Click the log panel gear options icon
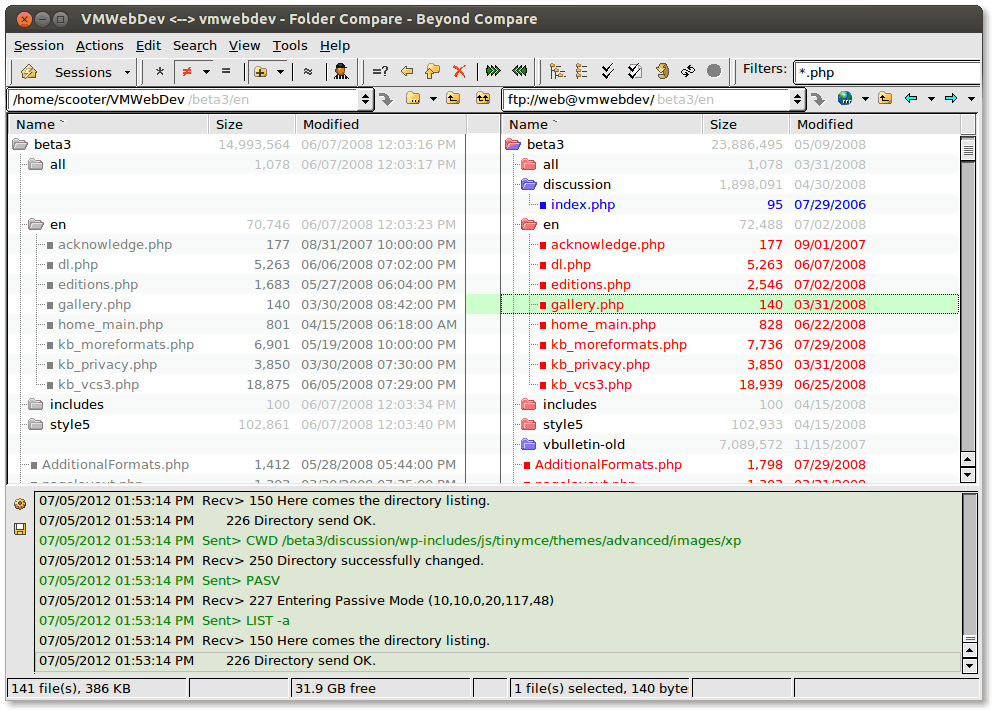Image resolution: width=992 pixels, height=710 pixels. [x=20, y=504]
